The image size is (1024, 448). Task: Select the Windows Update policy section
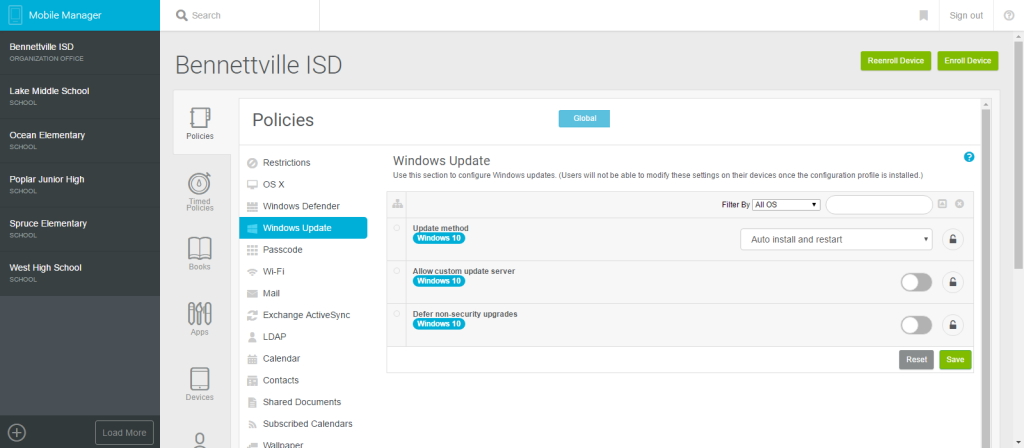point(303,228)
